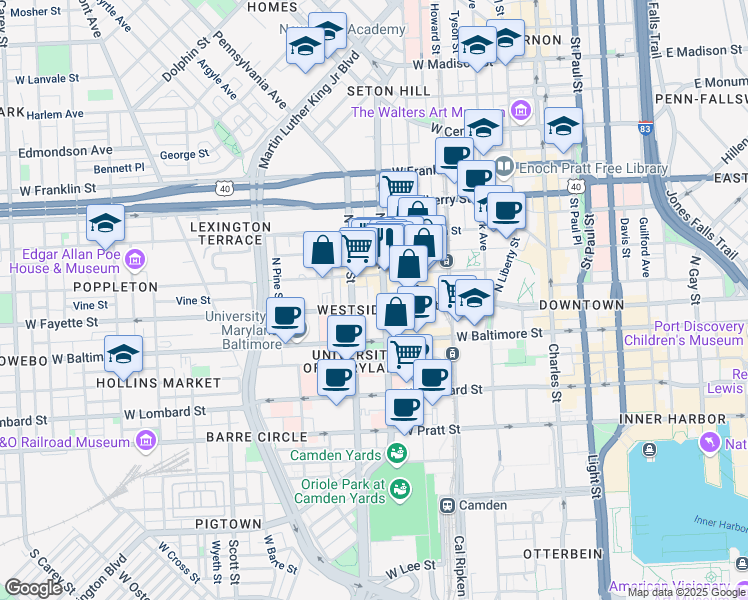Click the school marker right of Walters Art Museum
Screen dimensions: 748x600
(x=563, y=127)
